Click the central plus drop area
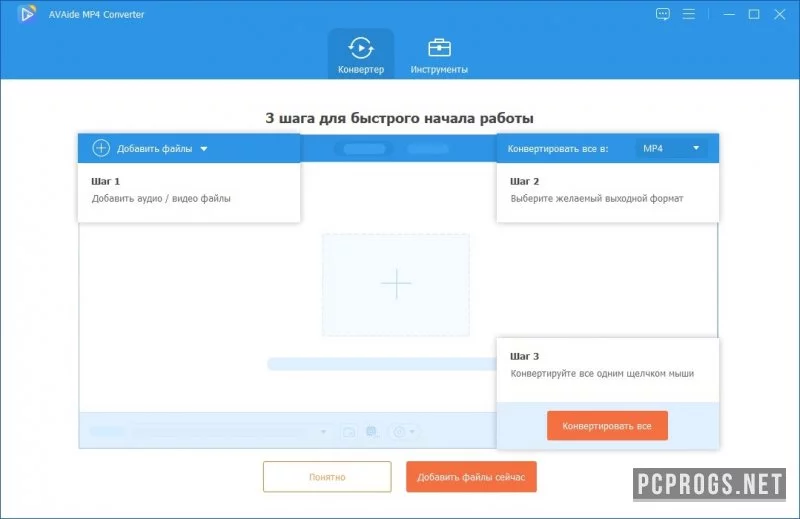 coord(396,284)
